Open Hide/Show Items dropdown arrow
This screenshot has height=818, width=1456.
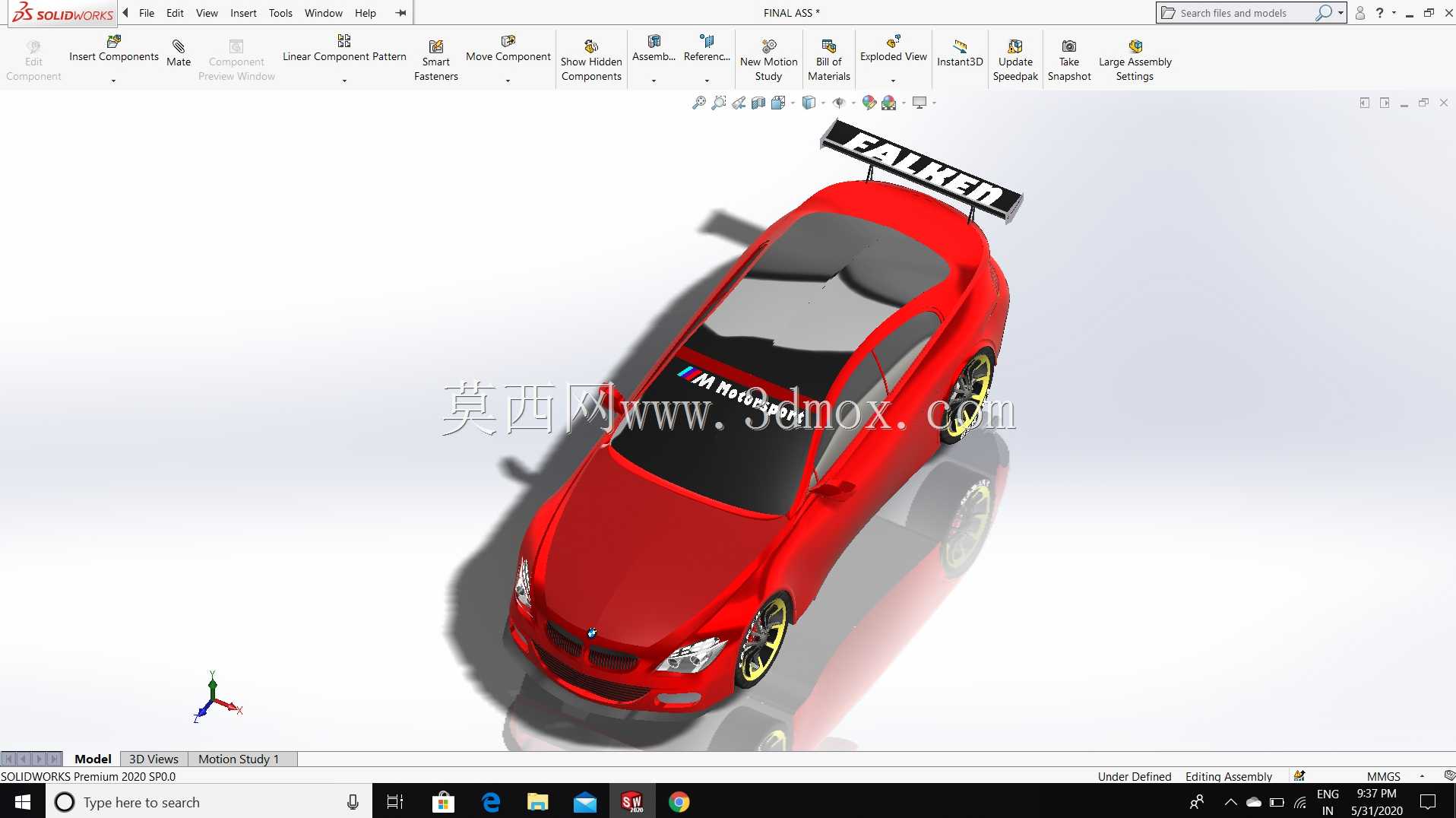click(853, 103)
